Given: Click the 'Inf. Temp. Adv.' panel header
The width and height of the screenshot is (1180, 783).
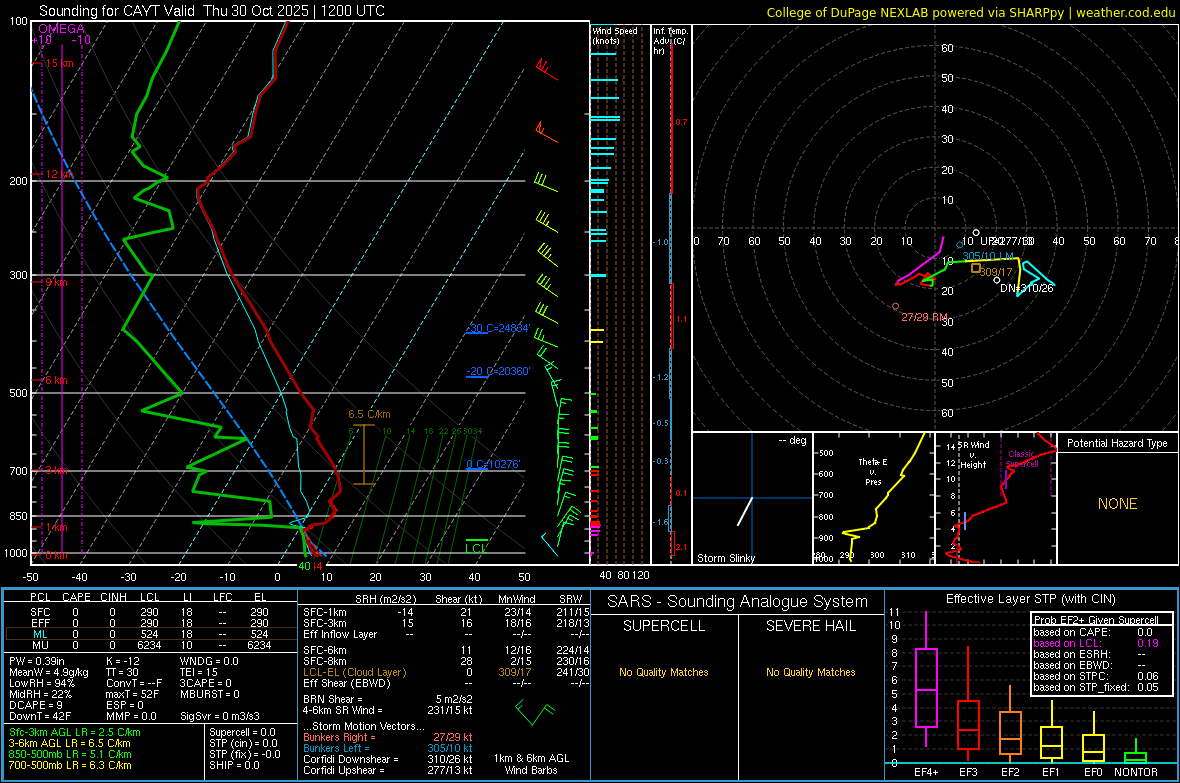Looking at the screenshot, I should (x=670, y=41).
